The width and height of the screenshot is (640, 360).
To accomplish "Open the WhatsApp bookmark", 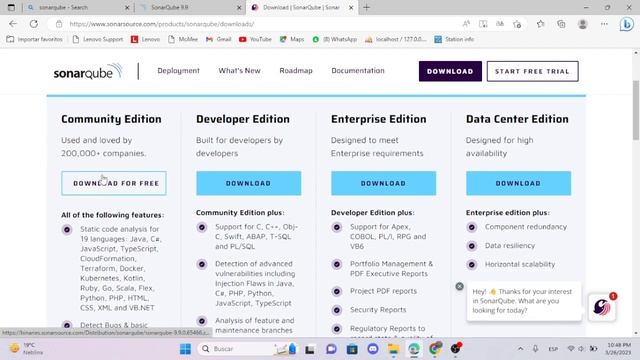I will point(335,39).
